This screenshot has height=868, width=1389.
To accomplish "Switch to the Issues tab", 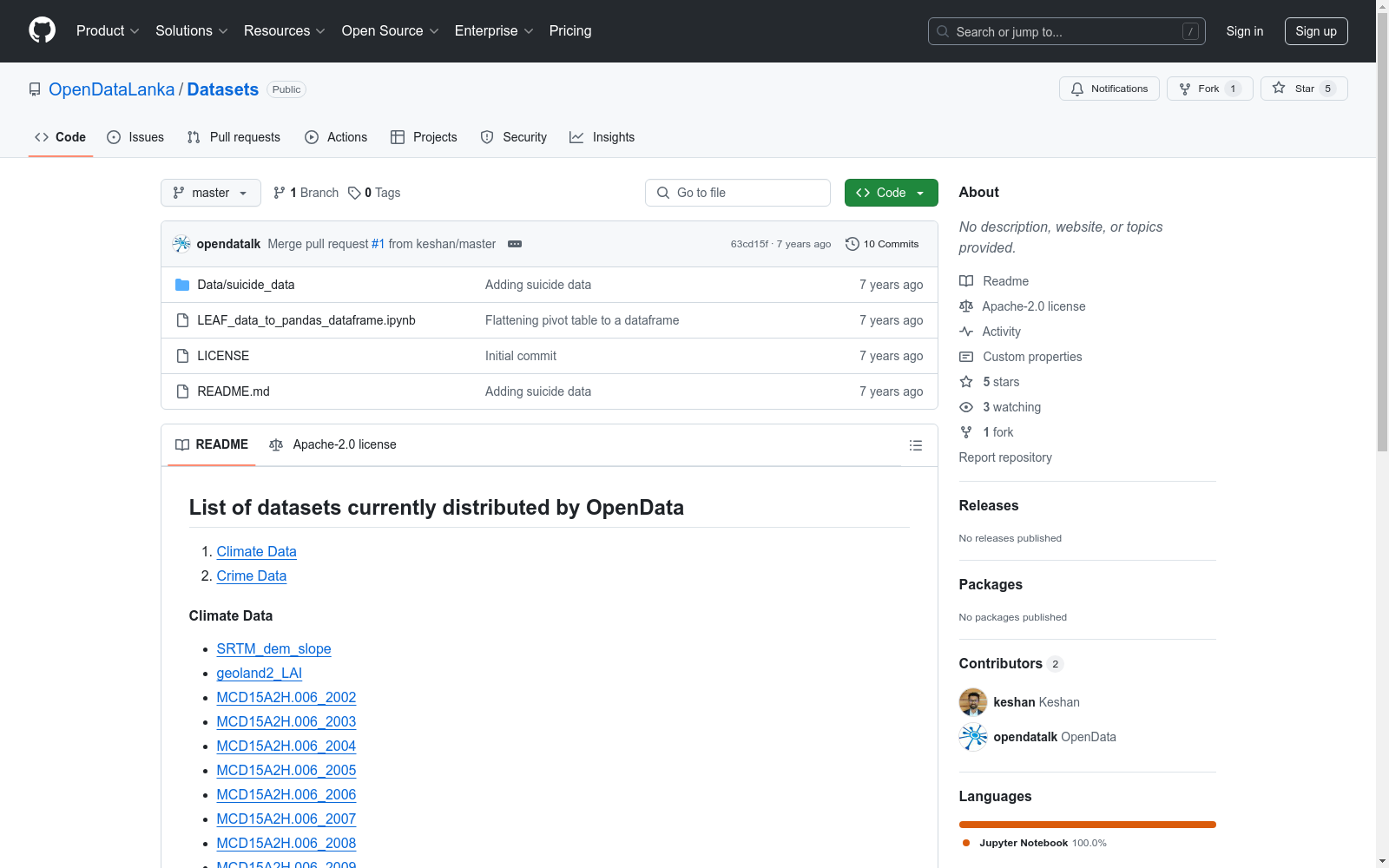I will pos(135,137).
